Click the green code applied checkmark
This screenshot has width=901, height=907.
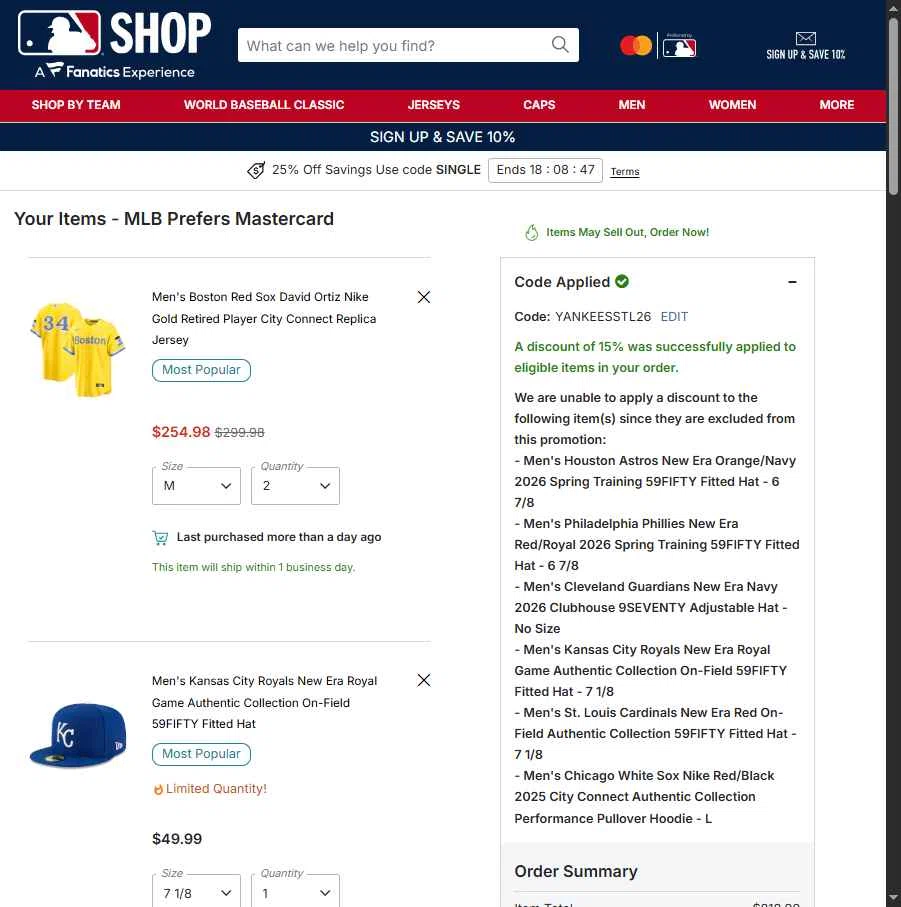tap(622, 281)
